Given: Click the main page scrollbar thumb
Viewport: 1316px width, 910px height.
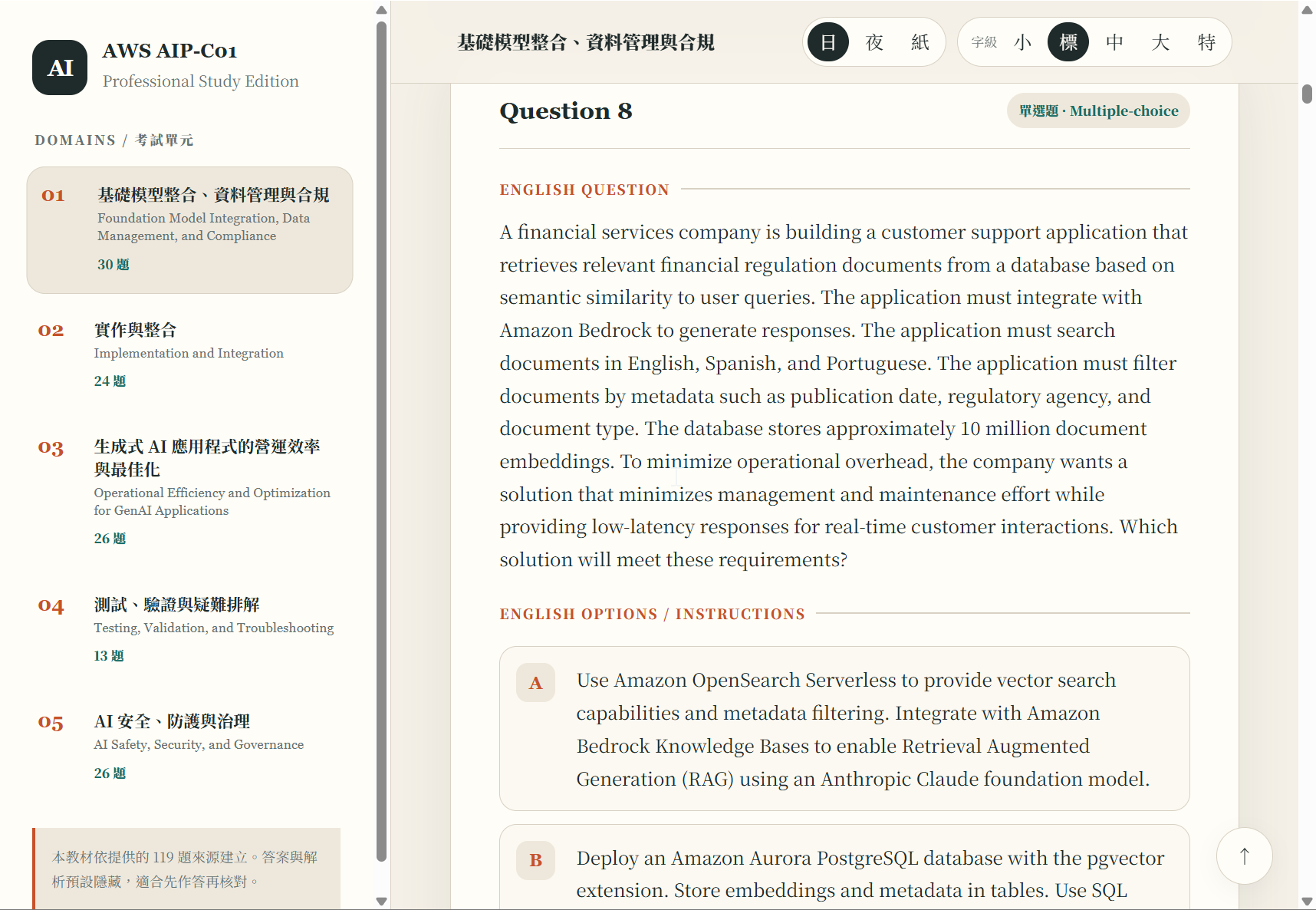Looking at the screenshot, I should tap(1307, 94).
